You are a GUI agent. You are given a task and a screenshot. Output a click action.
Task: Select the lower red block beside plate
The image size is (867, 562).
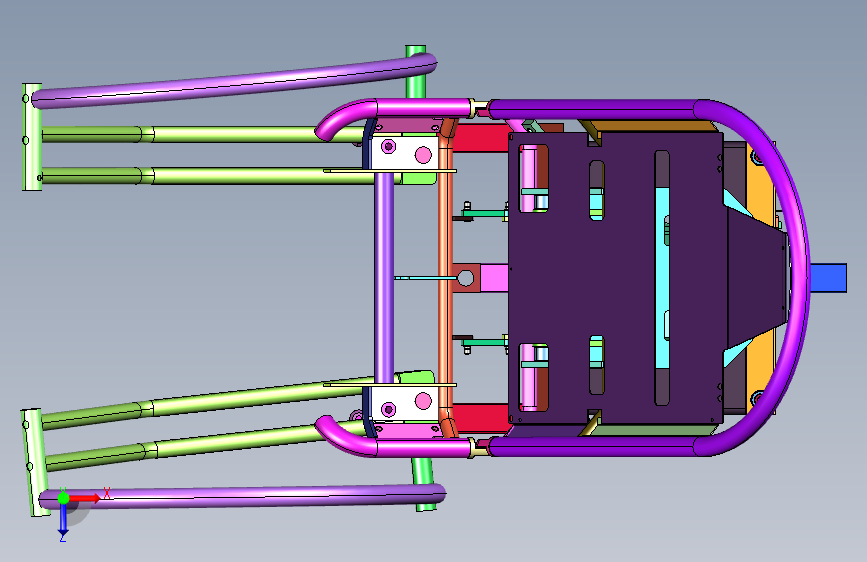480,418
